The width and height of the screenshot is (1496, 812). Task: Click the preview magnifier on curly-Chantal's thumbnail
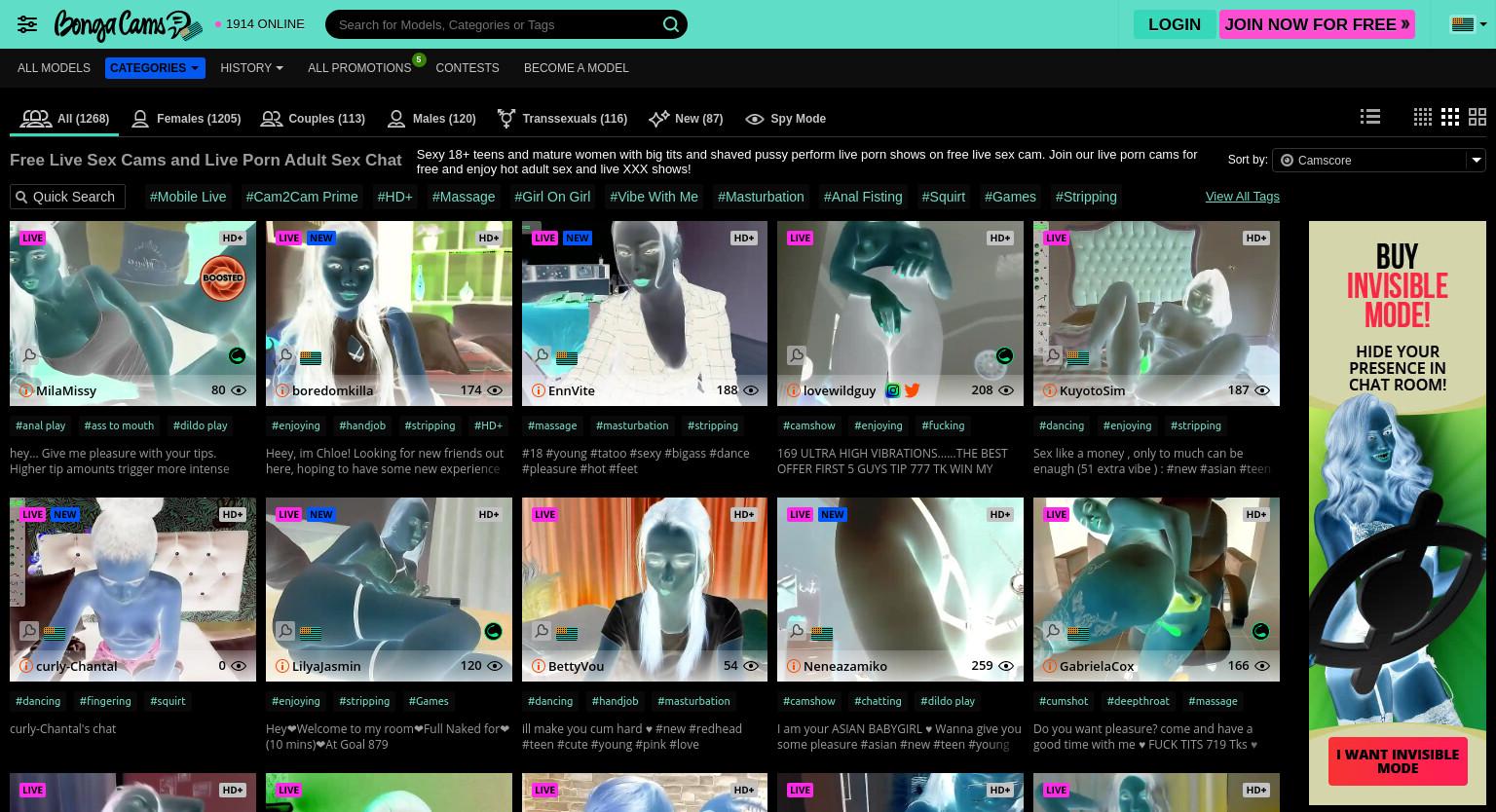coord(29,631)
